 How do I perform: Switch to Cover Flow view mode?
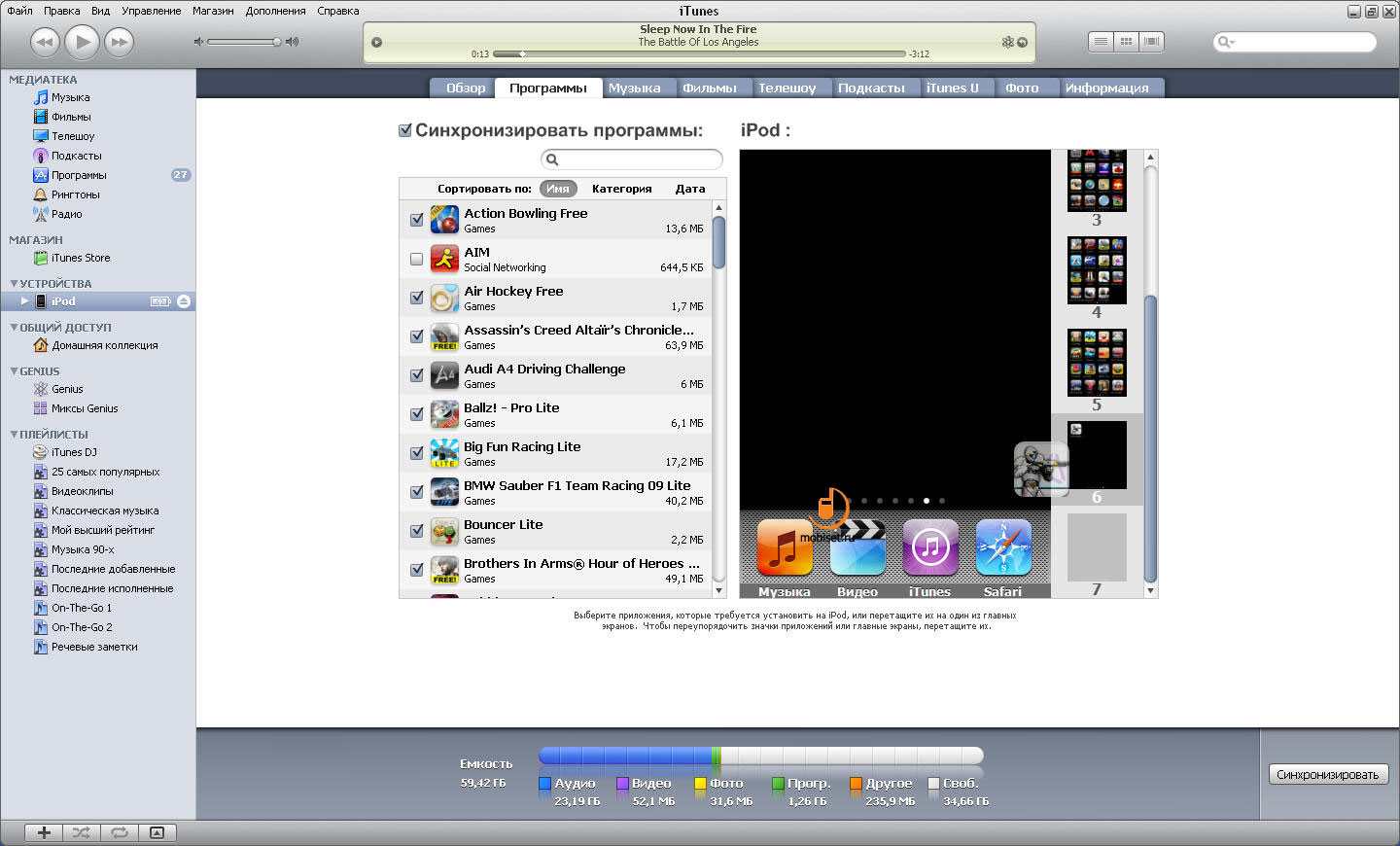pyautogui.click(x=1152, y=42)
